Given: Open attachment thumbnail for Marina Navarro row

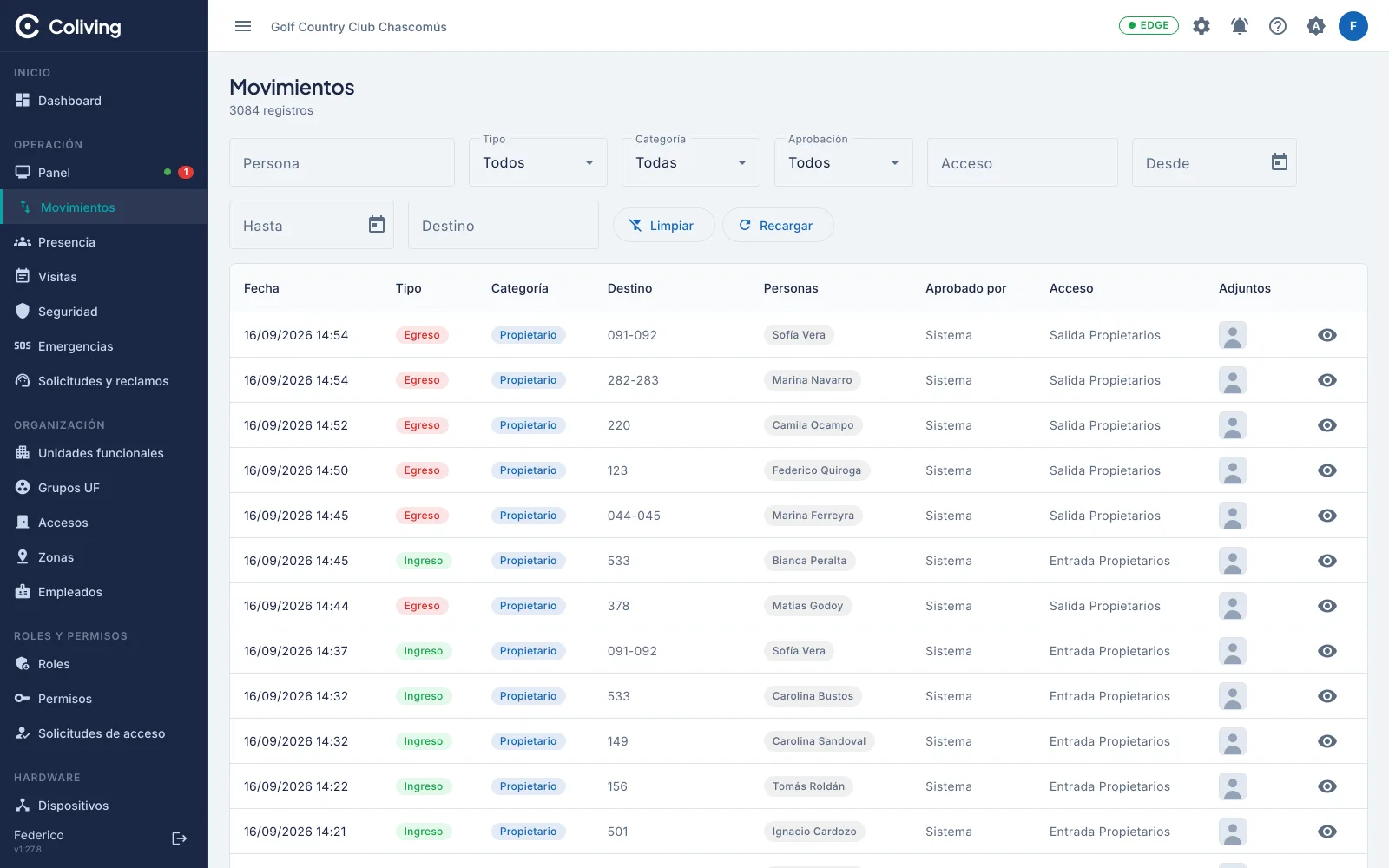Looking at the screenshot, I should [1233, 380].
